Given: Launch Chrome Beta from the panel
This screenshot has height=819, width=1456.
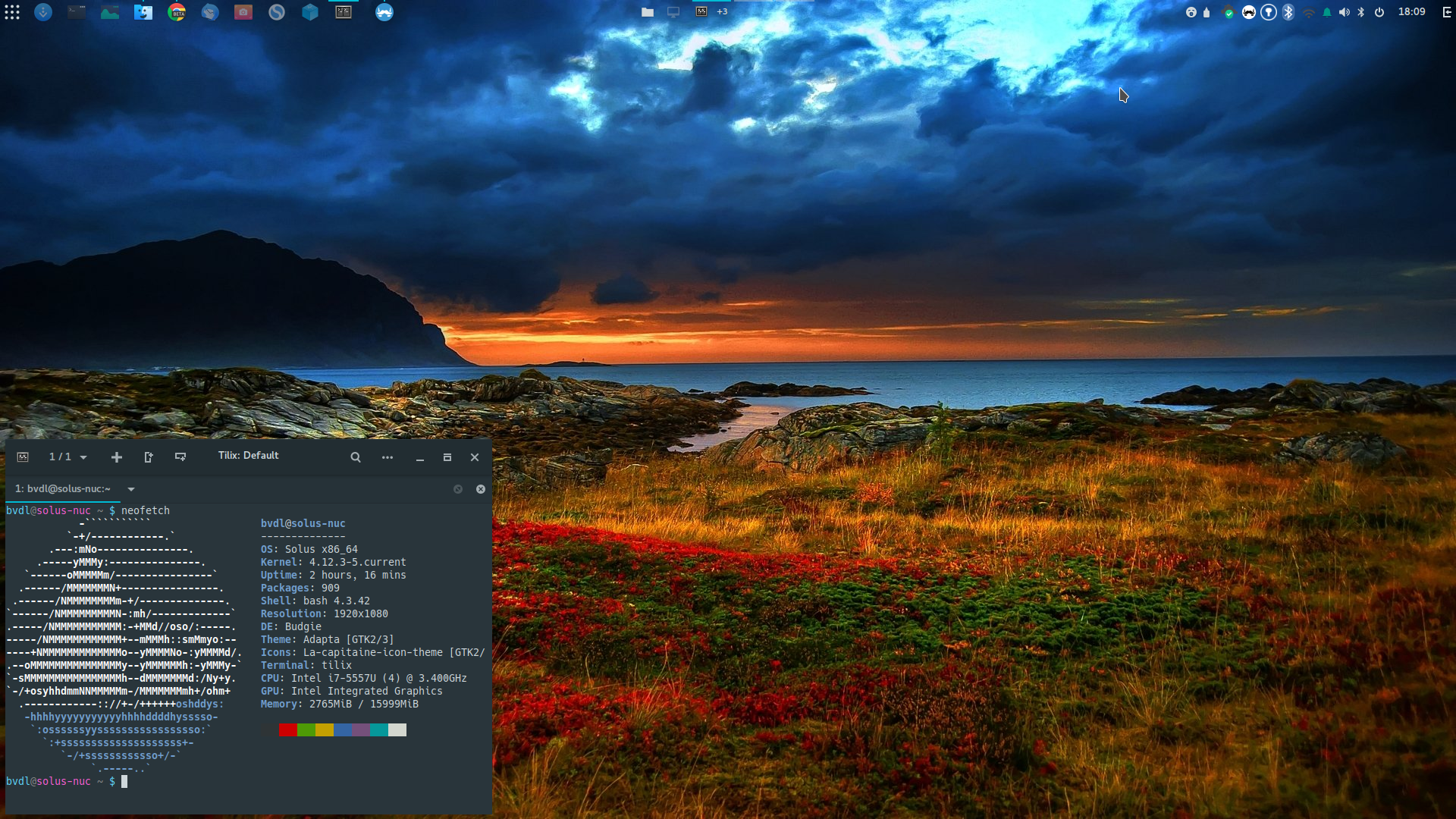Looking at the screenshot, I should pos(177,12).
